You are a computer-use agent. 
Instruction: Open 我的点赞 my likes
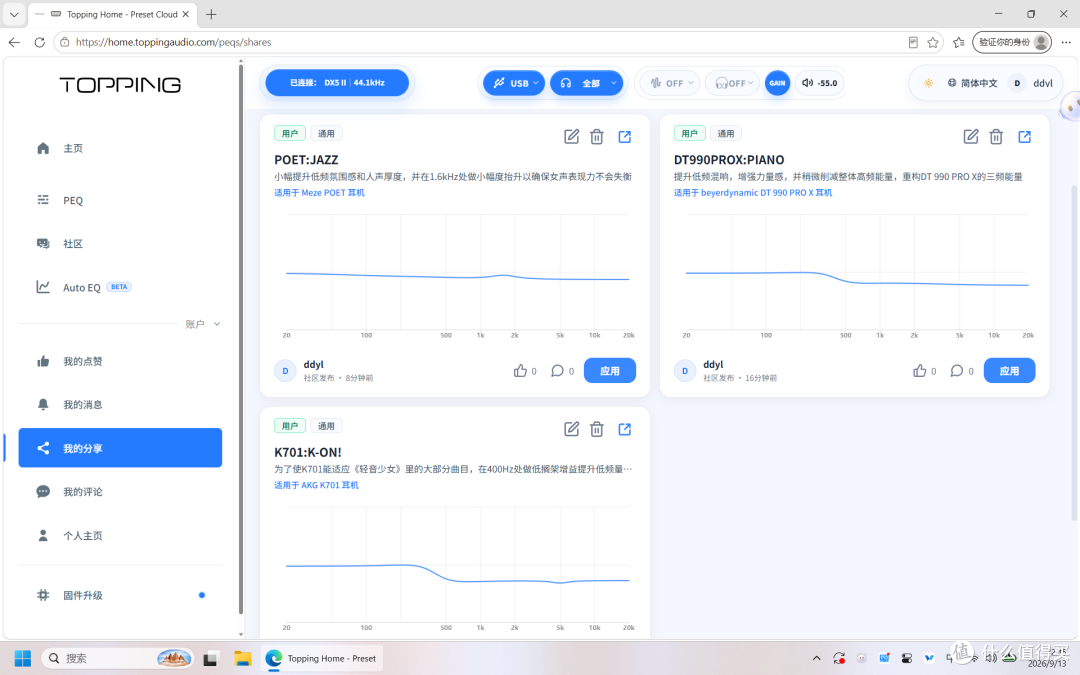(x=120, y=362)
